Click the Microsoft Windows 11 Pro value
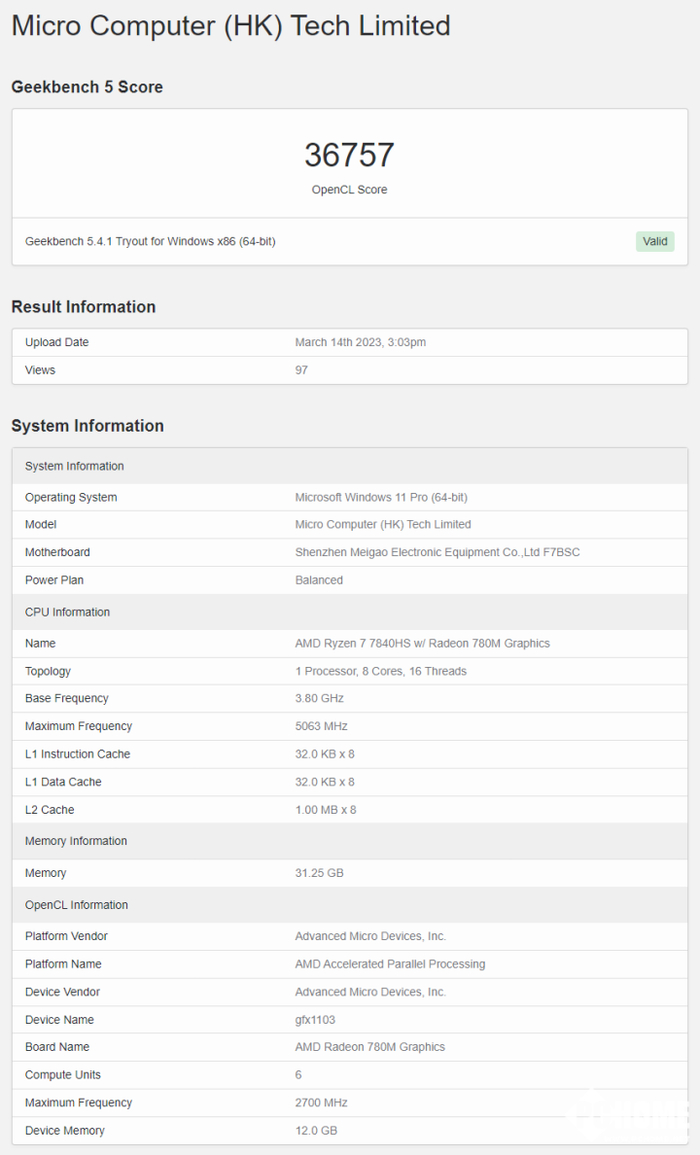 [381, 497]
